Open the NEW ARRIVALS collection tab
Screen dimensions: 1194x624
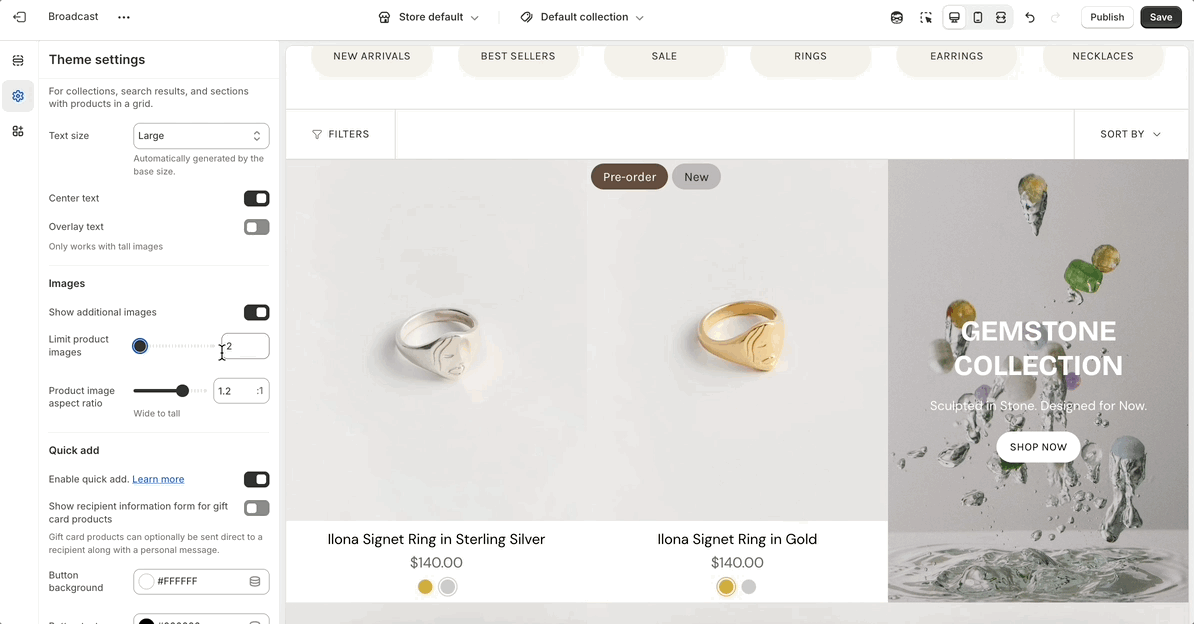372,56
